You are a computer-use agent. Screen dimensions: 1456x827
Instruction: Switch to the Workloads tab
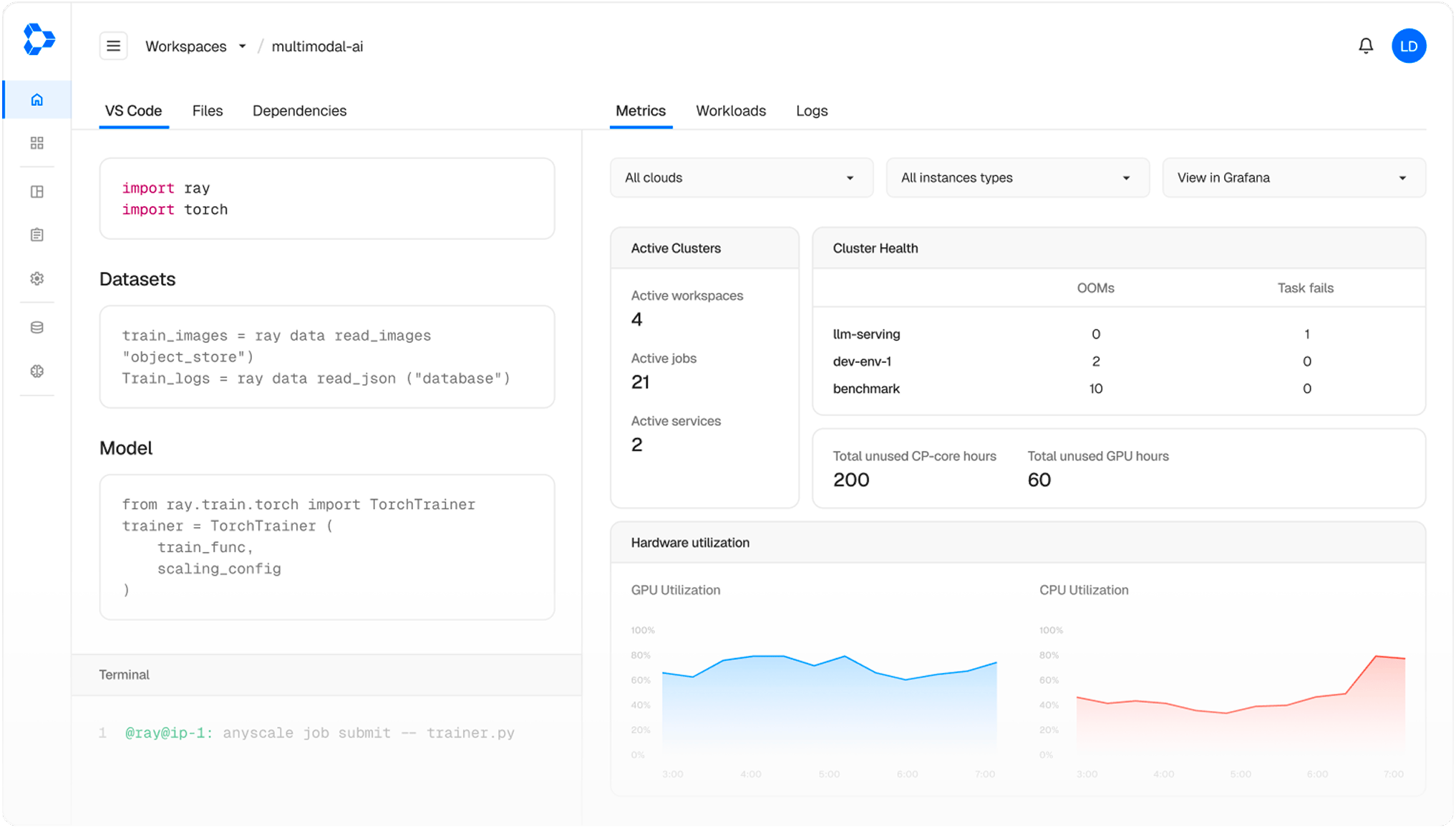pos(731,111)
